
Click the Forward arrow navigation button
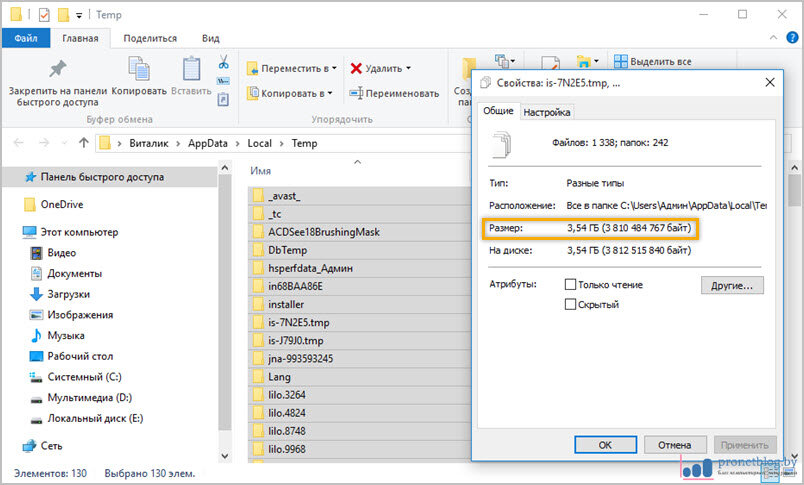(44, 143)
